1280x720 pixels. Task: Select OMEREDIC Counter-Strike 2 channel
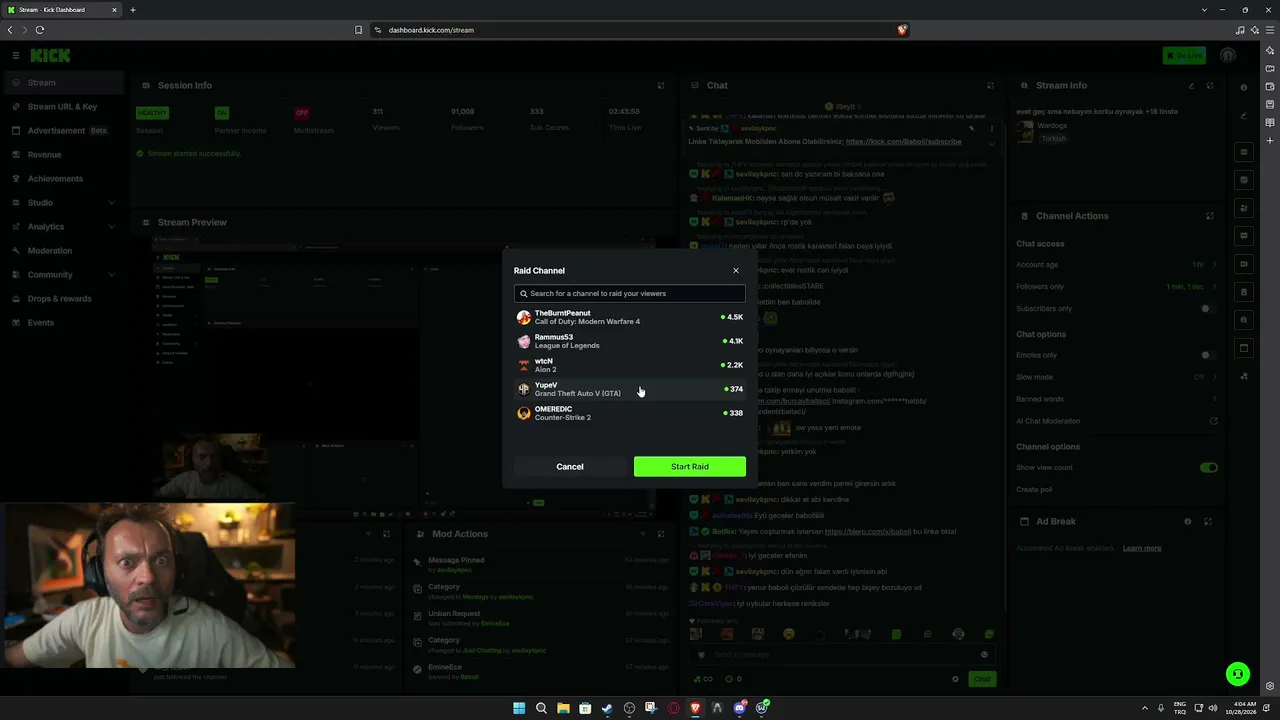(630, 413)
